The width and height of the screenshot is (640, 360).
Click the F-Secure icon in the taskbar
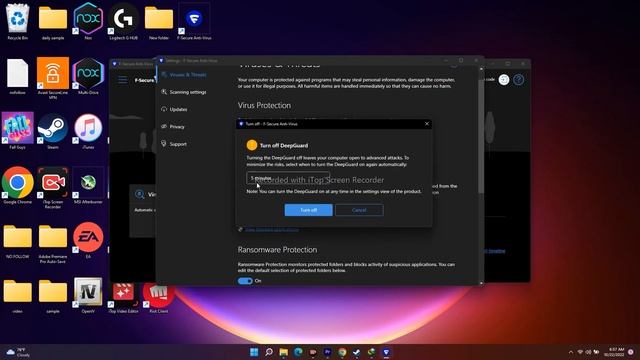tap(386, 352)
